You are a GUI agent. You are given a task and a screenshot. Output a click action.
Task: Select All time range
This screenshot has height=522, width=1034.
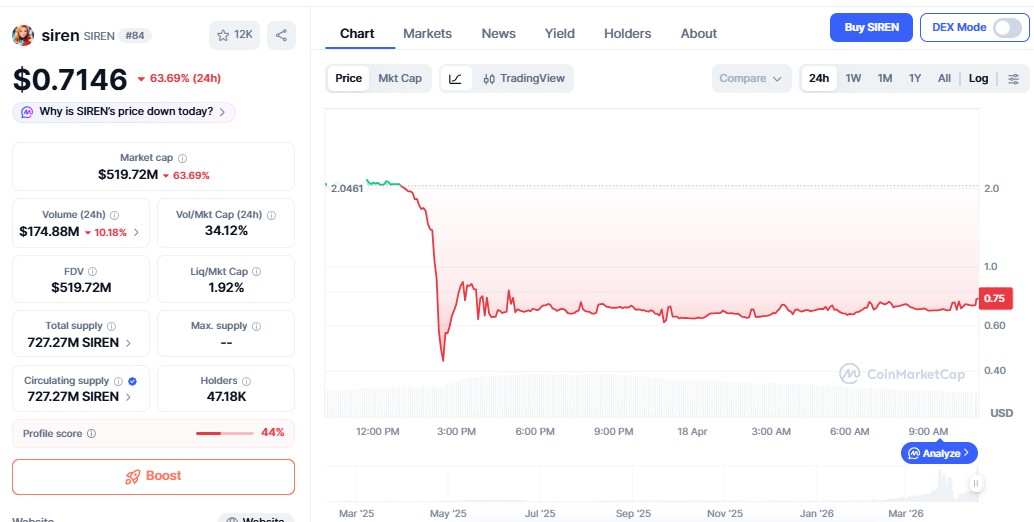[x=944, y=78]
